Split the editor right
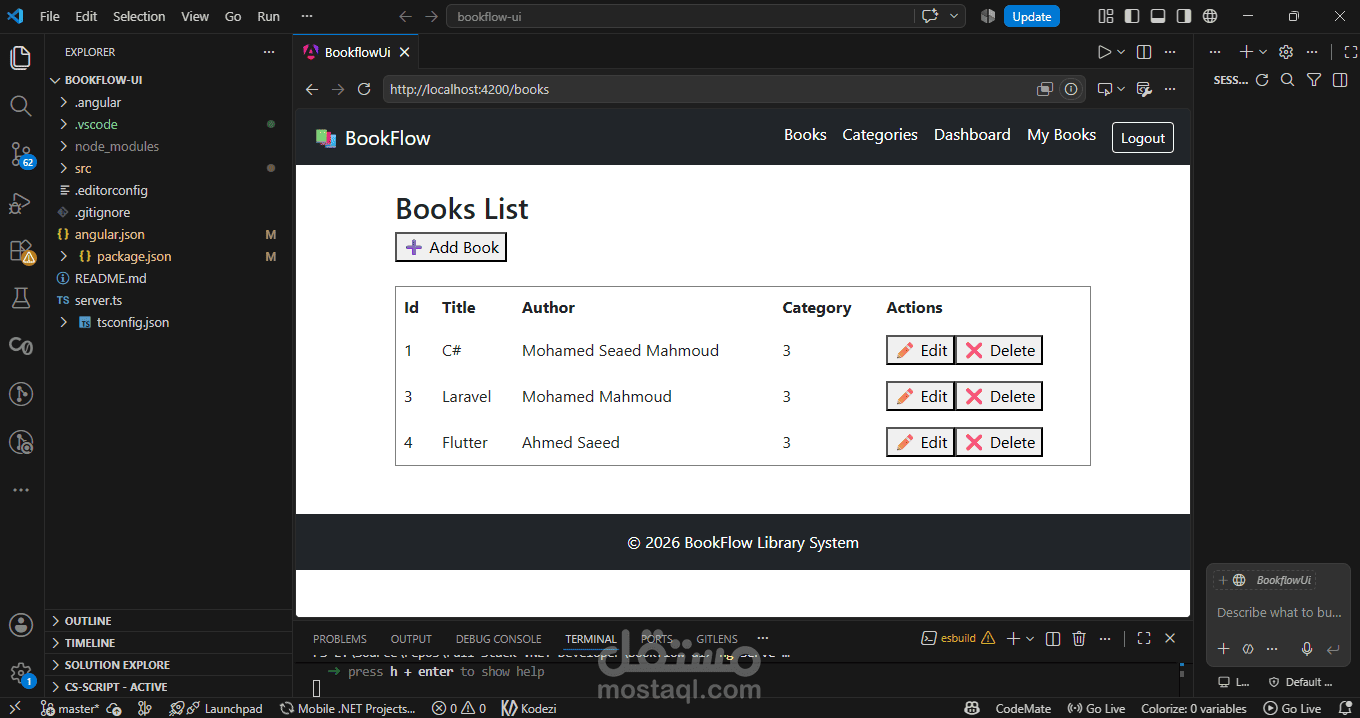Screen dimensions: 1360x718 point(1145,52)
